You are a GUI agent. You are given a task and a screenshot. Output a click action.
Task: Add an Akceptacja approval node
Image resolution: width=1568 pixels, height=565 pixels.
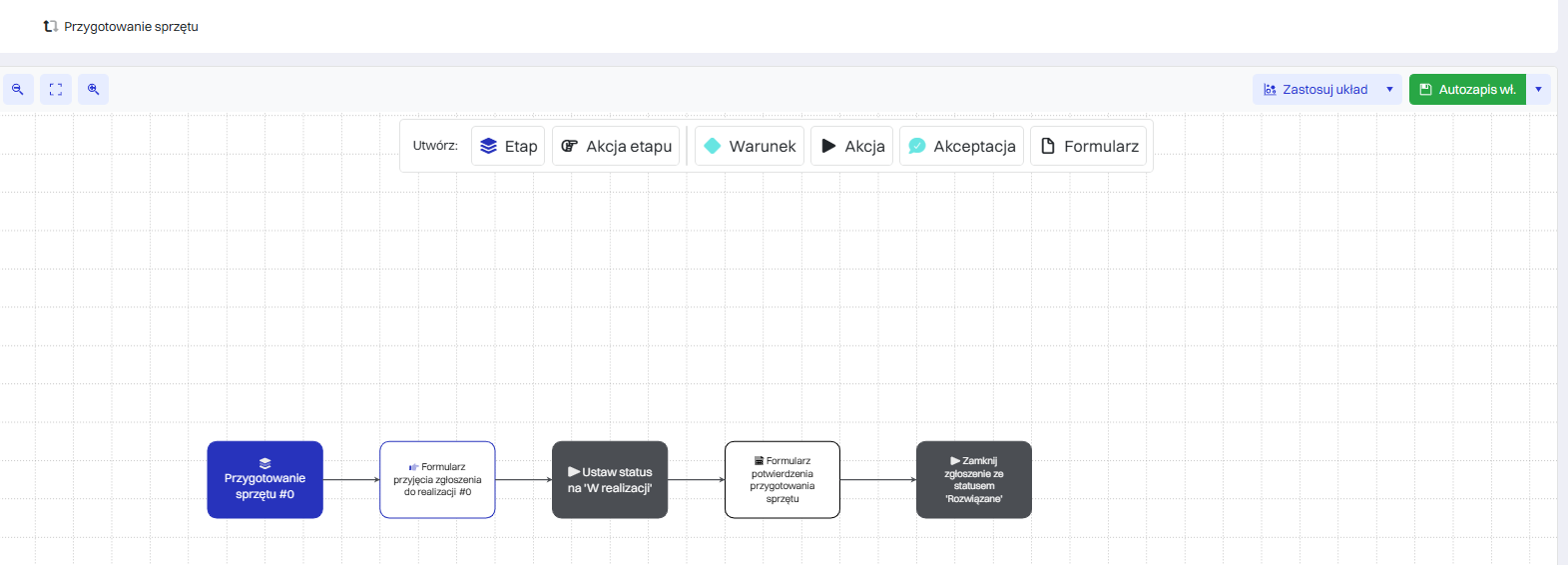pyautogui.click(x=961, y=146)
